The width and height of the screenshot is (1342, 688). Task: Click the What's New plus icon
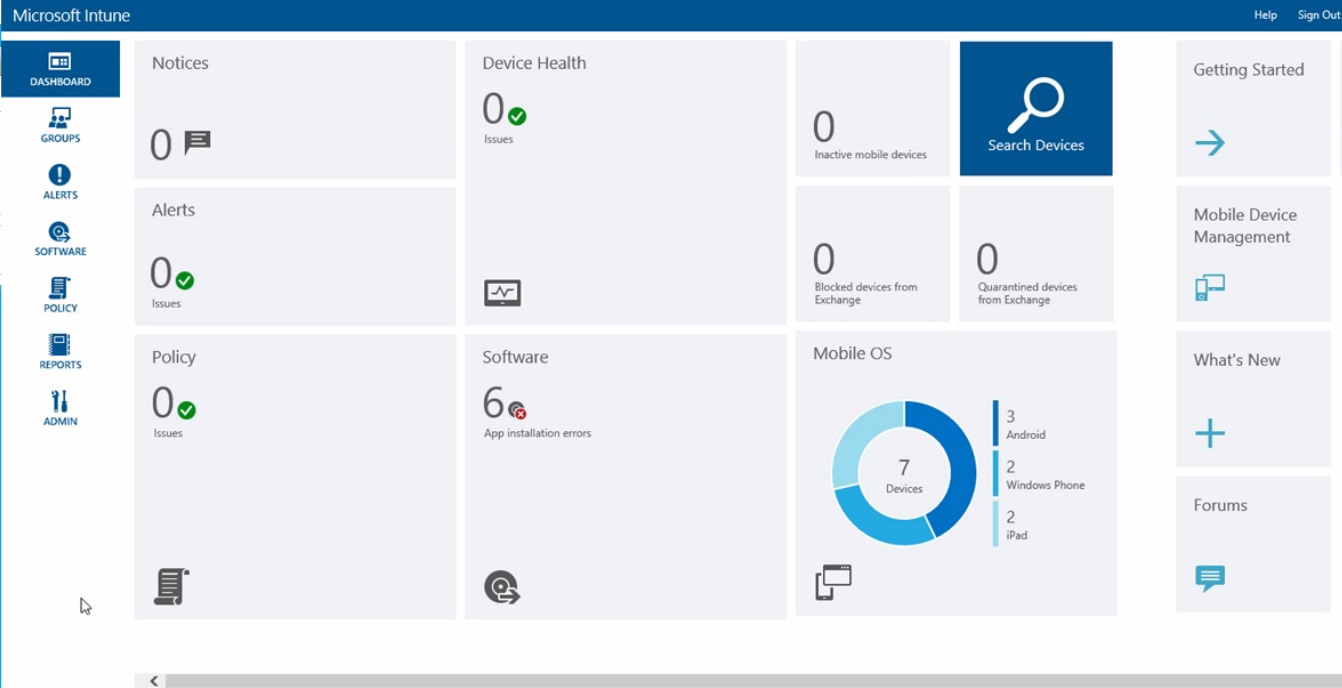pyautogui.click(x=1210, y=433)
